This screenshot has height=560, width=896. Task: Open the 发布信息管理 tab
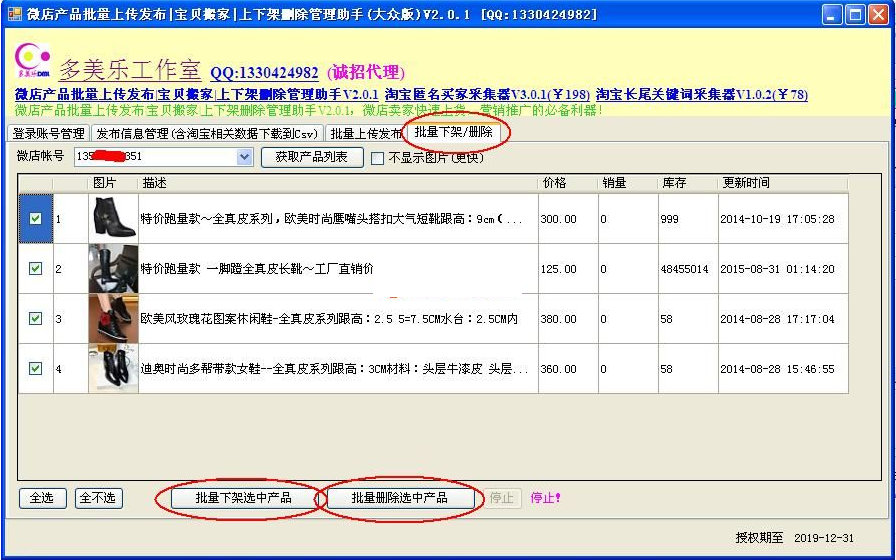click(206, 133)
